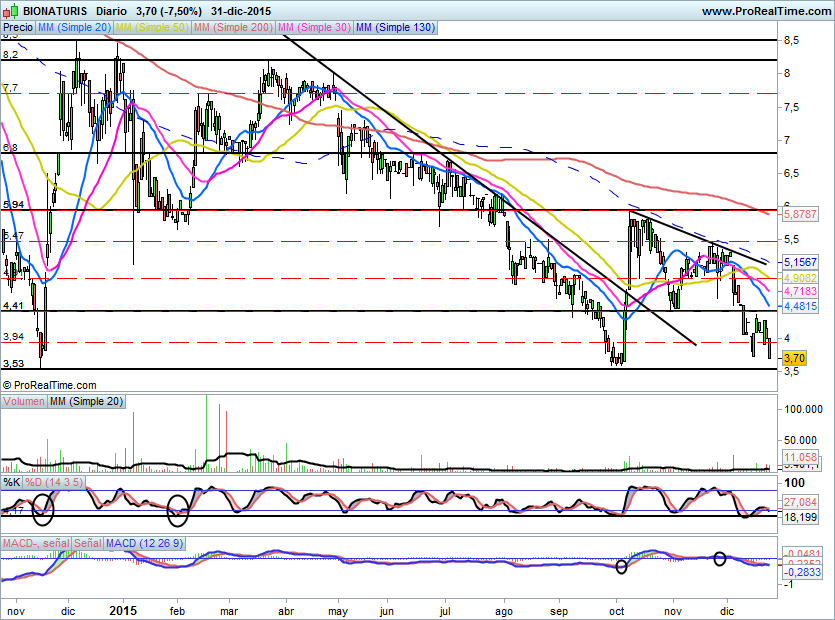Click the © ProRealTime.com watermark text

[x=50, y=385]
